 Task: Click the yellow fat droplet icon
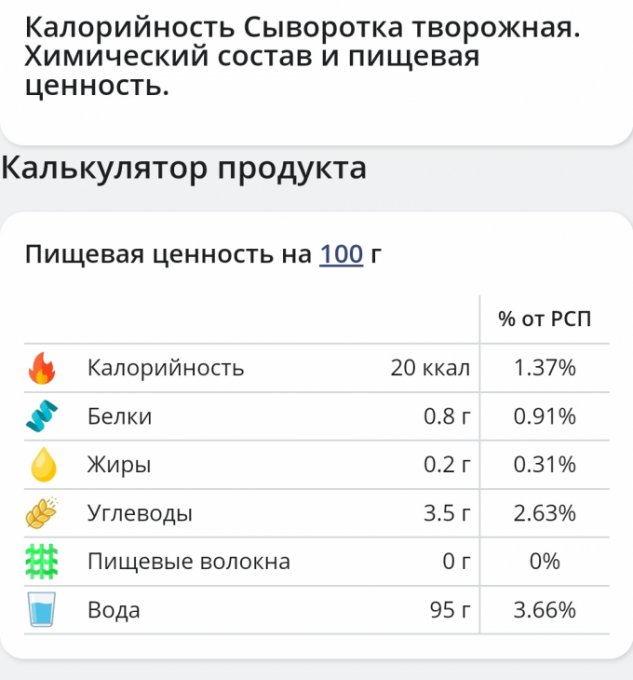[x=42, y=465]
